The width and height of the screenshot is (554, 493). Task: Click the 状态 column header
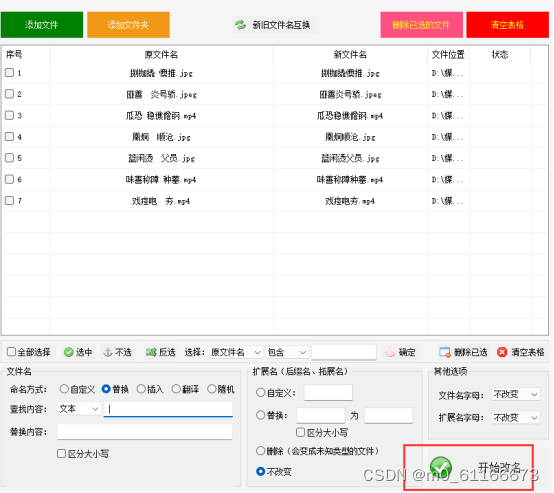coord(500,54)
